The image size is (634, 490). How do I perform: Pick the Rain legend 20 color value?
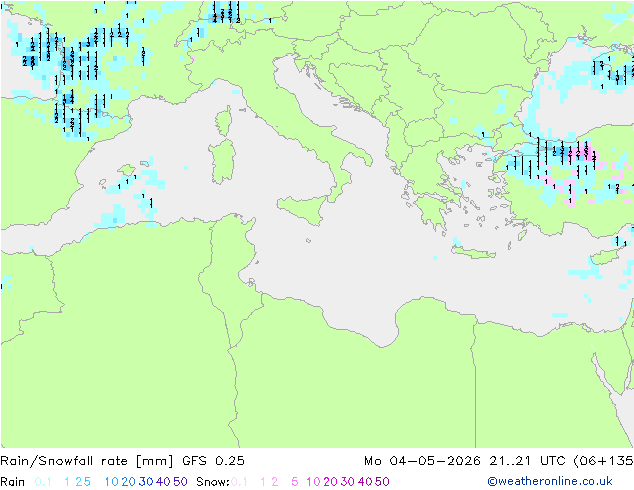[129, 482]
